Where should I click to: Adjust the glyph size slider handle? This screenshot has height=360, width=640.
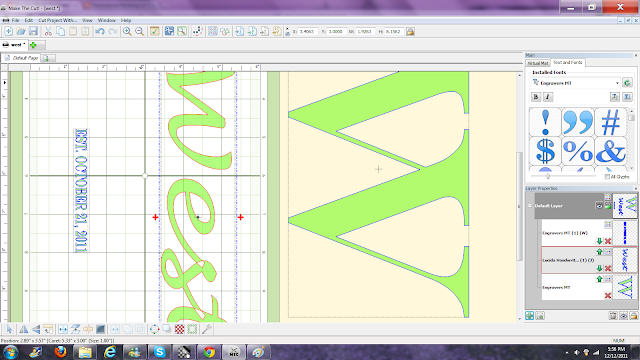[548, 176]
